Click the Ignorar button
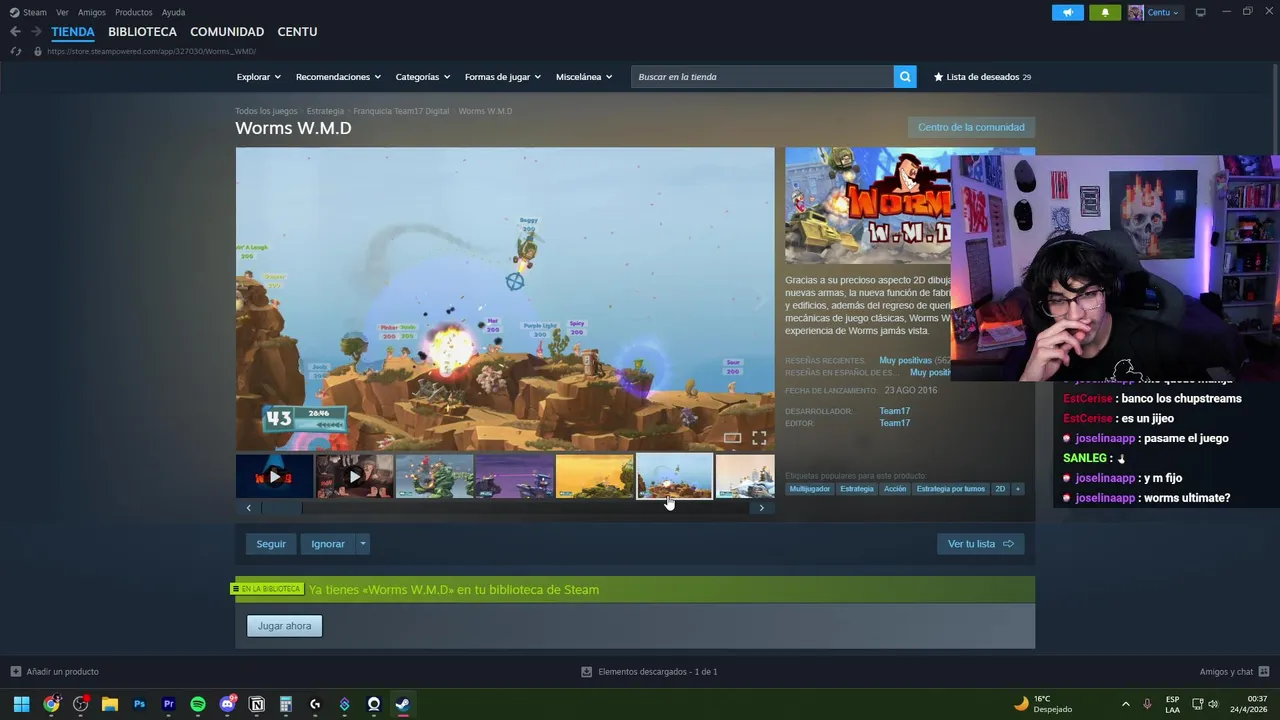1280x720 pixels. point(328,544)
